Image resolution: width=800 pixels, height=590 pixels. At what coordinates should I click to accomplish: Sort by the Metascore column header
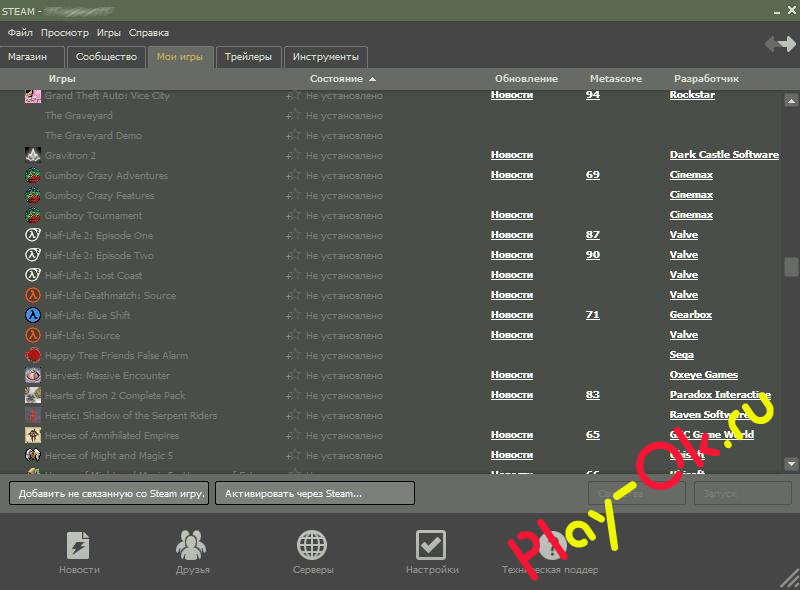pyautogui.click(x=616, y=79)
